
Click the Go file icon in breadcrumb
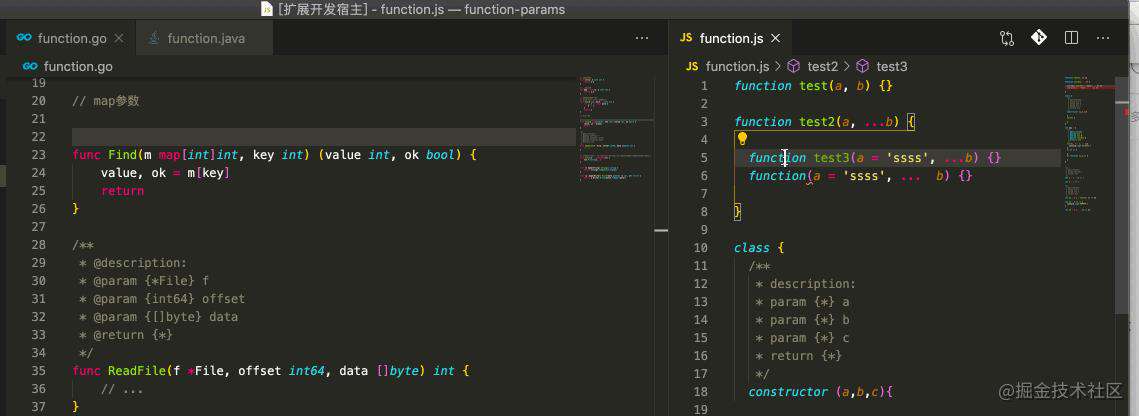(30, 66)
